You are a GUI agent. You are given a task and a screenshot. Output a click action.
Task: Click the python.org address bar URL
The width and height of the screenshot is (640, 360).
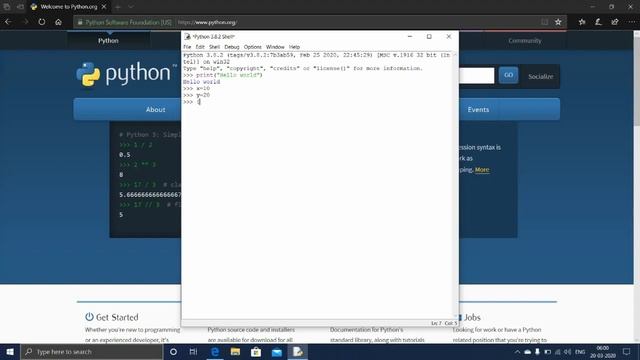tap(207, 22)
